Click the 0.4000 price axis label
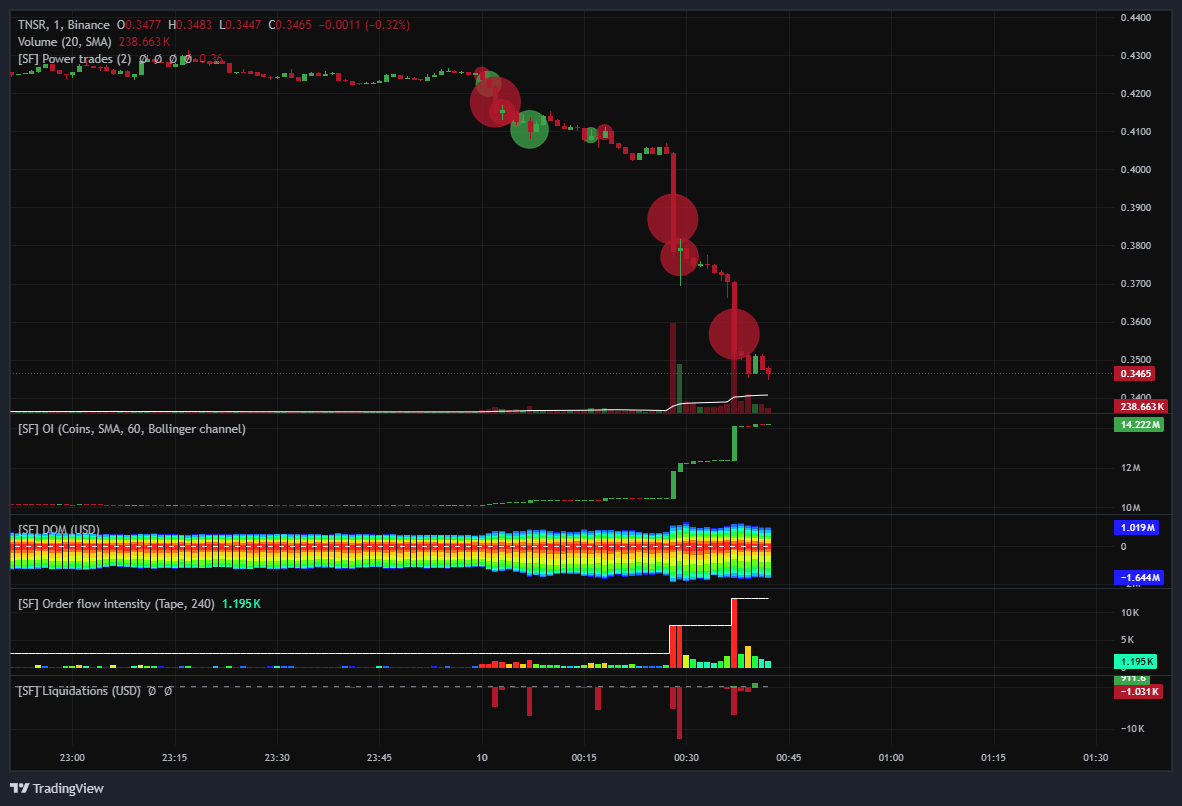Image resolution: width=1182 pixels, height=806 pixels. click(x=1135, y=170)
